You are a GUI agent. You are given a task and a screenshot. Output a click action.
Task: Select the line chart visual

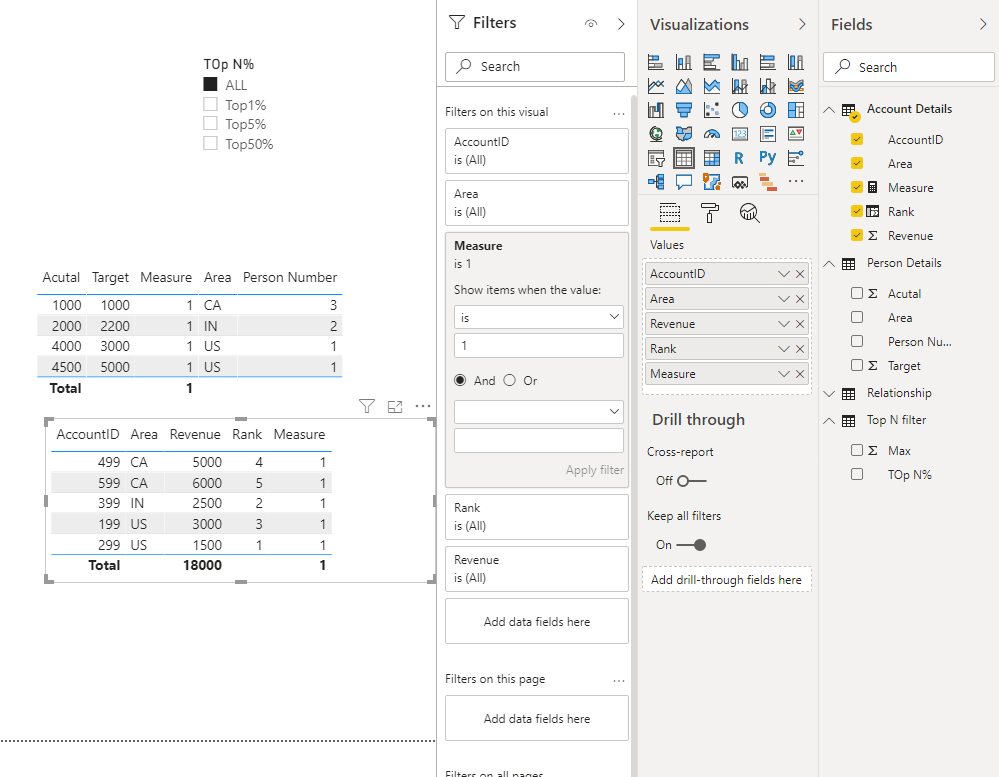click(656, 86)
